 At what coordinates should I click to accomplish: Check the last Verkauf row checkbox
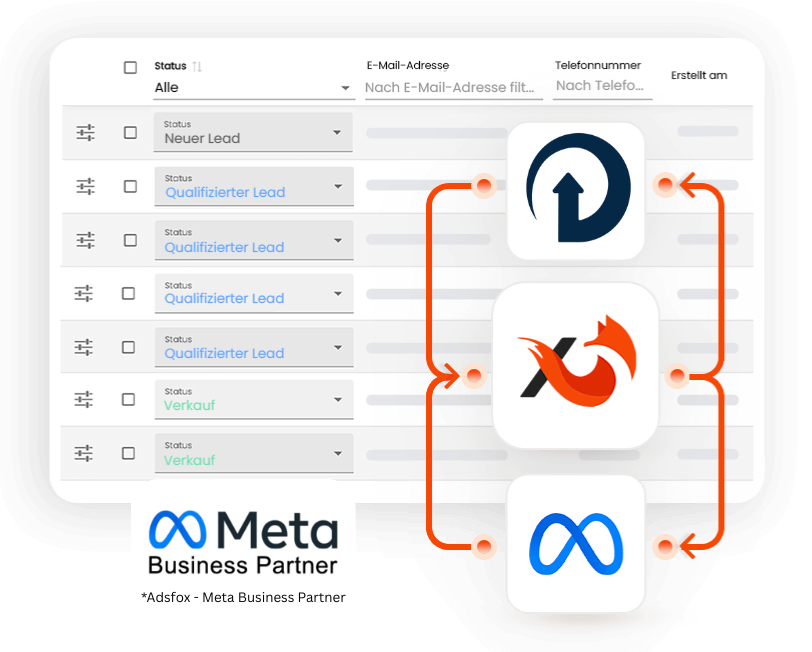tap(128, 453)
